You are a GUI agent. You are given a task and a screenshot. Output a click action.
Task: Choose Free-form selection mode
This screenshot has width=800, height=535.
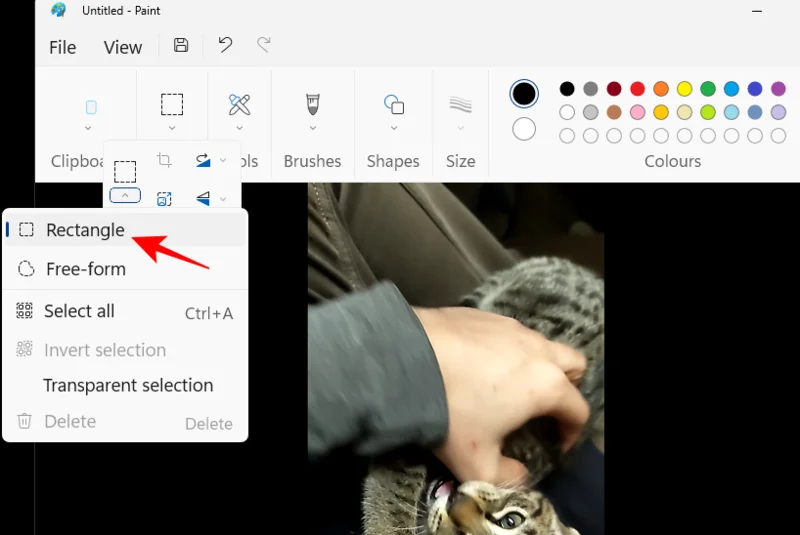126,269
